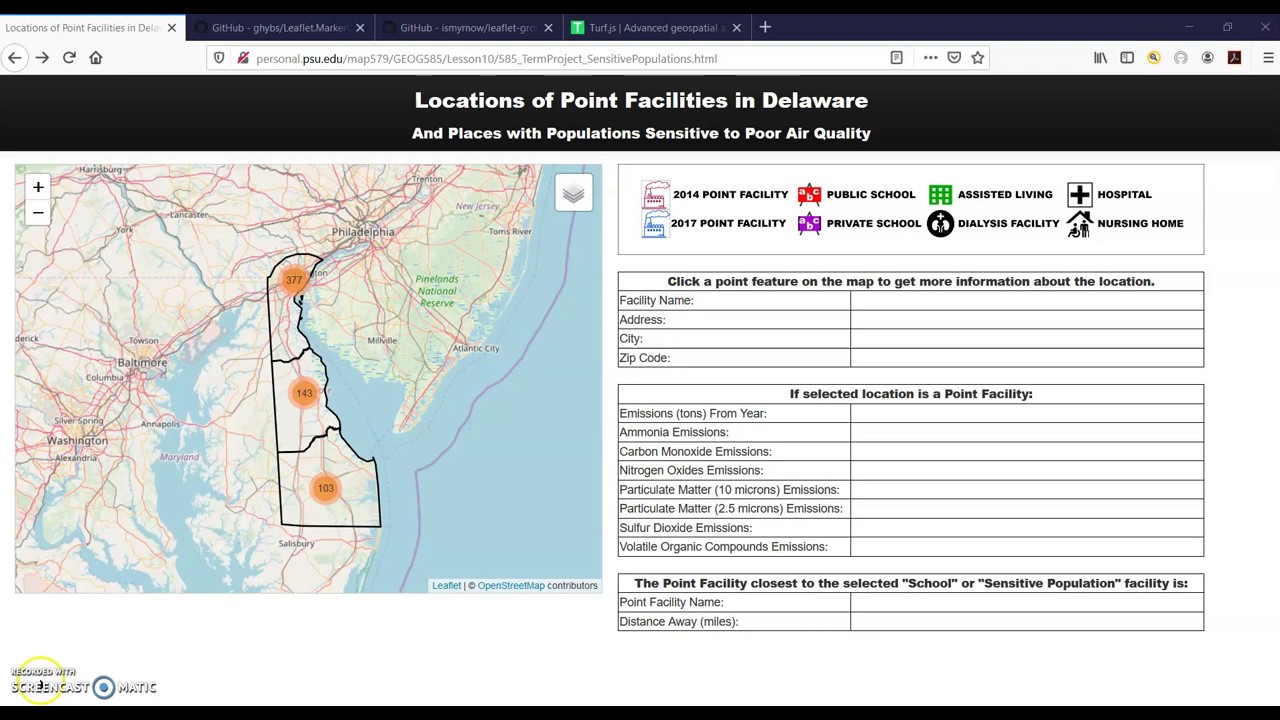Click the 2014 Point Facility legend icon
Screen dimensions: 1280x720
656,194
